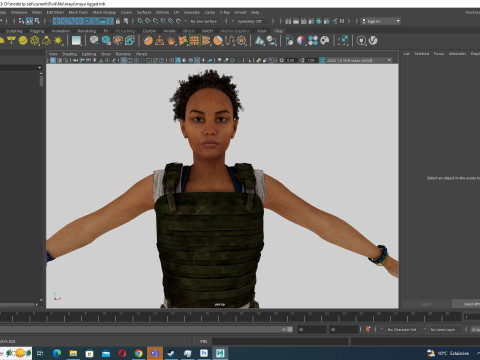Click the left panel vertical scrollbar
480x360 pixels.
pyautogui.click(x=41, y=81)
